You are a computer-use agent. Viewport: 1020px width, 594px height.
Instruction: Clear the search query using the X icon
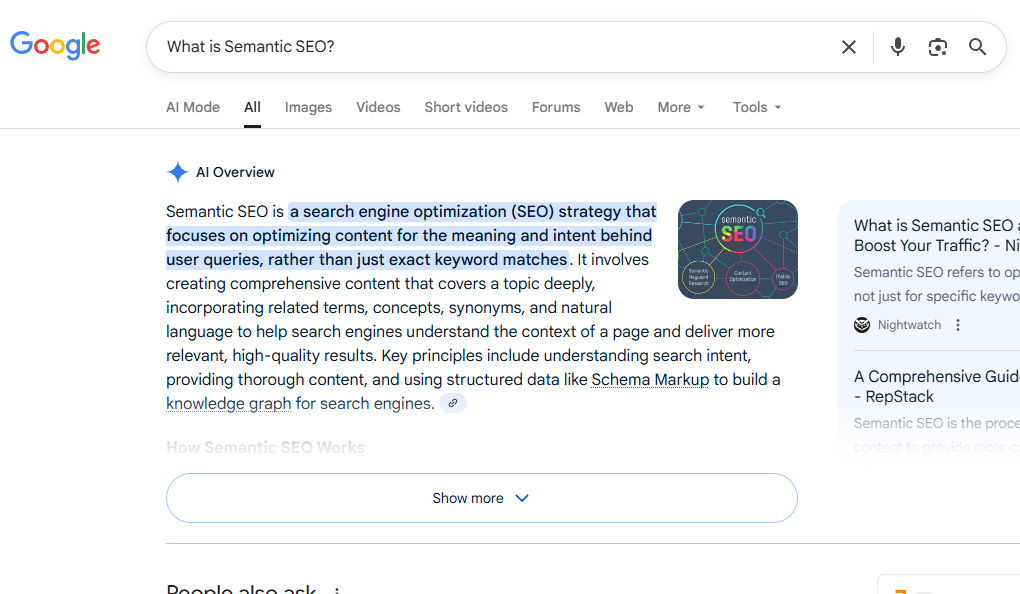click(x=849, y=46)
